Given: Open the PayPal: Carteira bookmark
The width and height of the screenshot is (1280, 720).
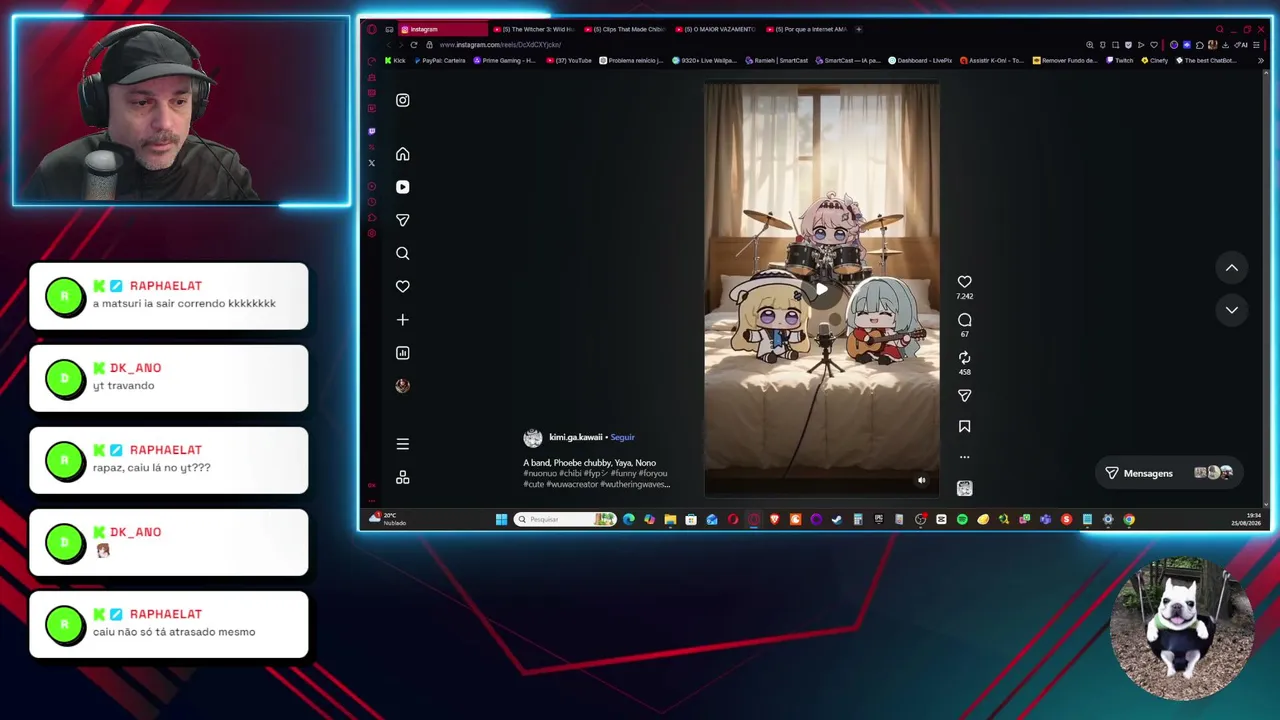Looking at the screenshot, I should pyautogui.click(x=440, y=61).
